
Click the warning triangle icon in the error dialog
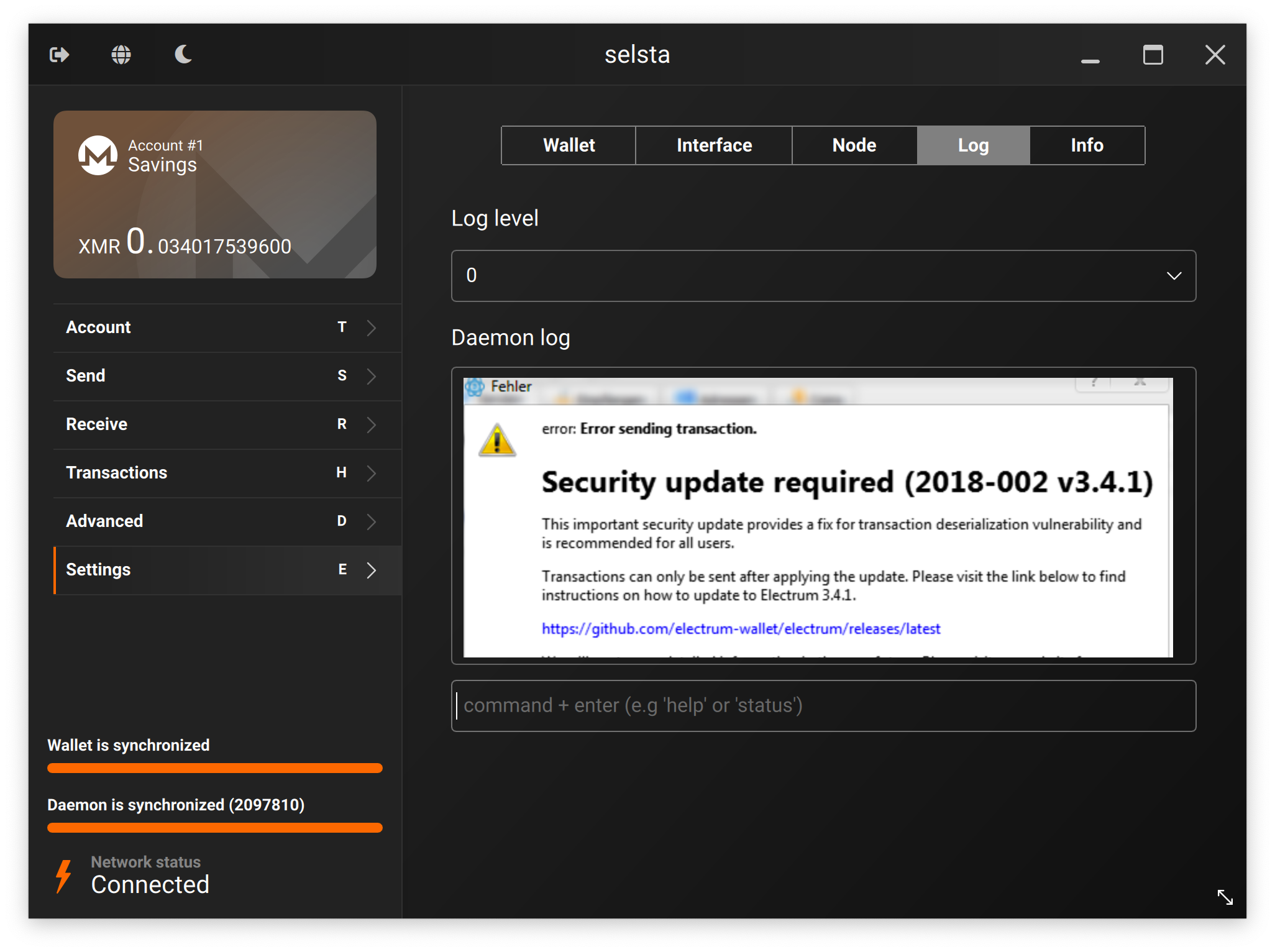click(x=497, y=440)
